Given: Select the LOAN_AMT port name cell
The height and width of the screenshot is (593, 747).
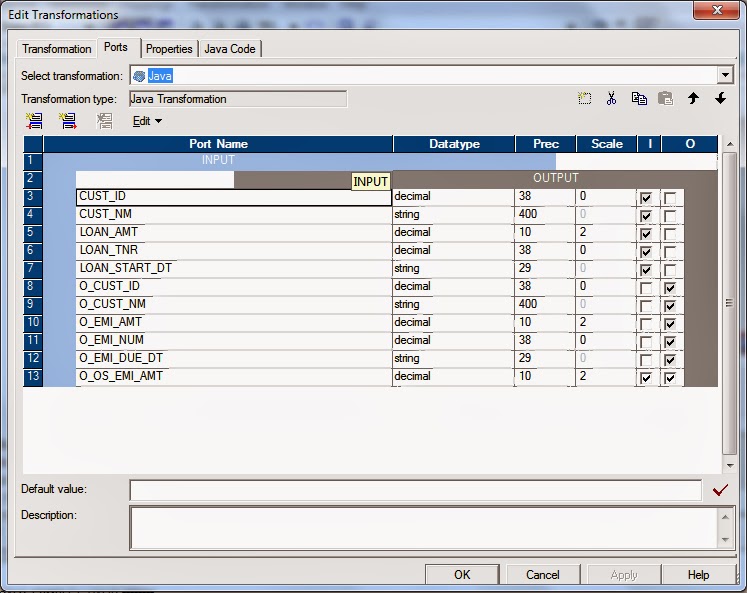Looking at the screenshot, I should (234, 232).
